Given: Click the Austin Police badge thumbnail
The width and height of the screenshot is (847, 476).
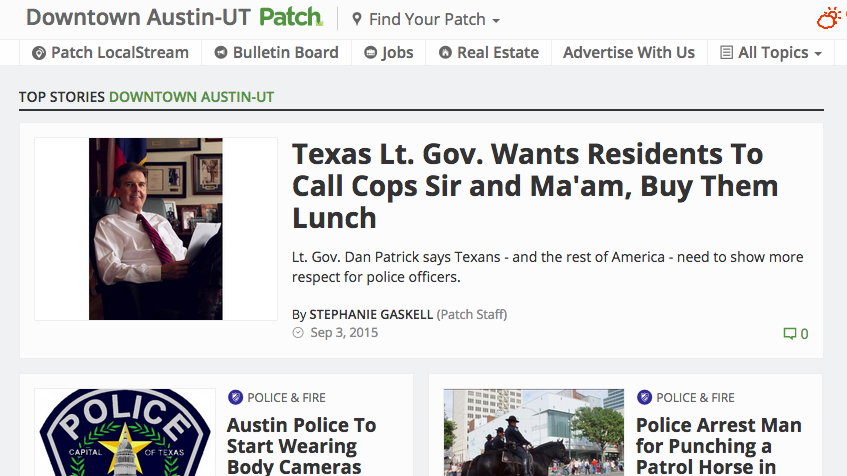Looking at the screenshot, I should tap(125, 432).
